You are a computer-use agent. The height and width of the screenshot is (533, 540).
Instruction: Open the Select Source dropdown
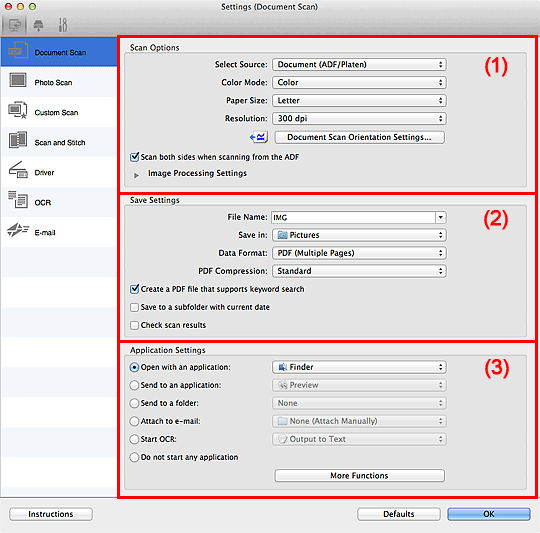point(359,64)
